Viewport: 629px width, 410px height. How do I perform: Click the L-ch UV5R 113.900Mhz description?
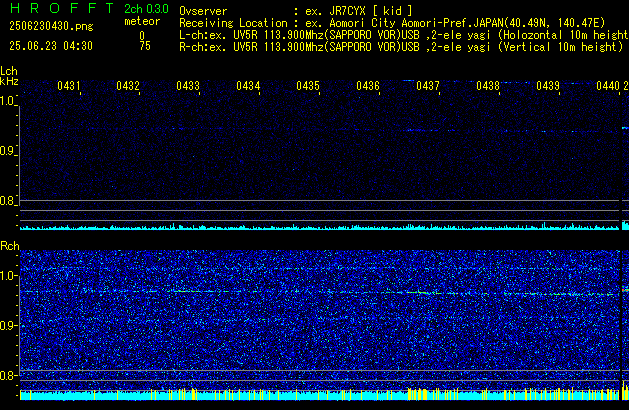point(404,35)
